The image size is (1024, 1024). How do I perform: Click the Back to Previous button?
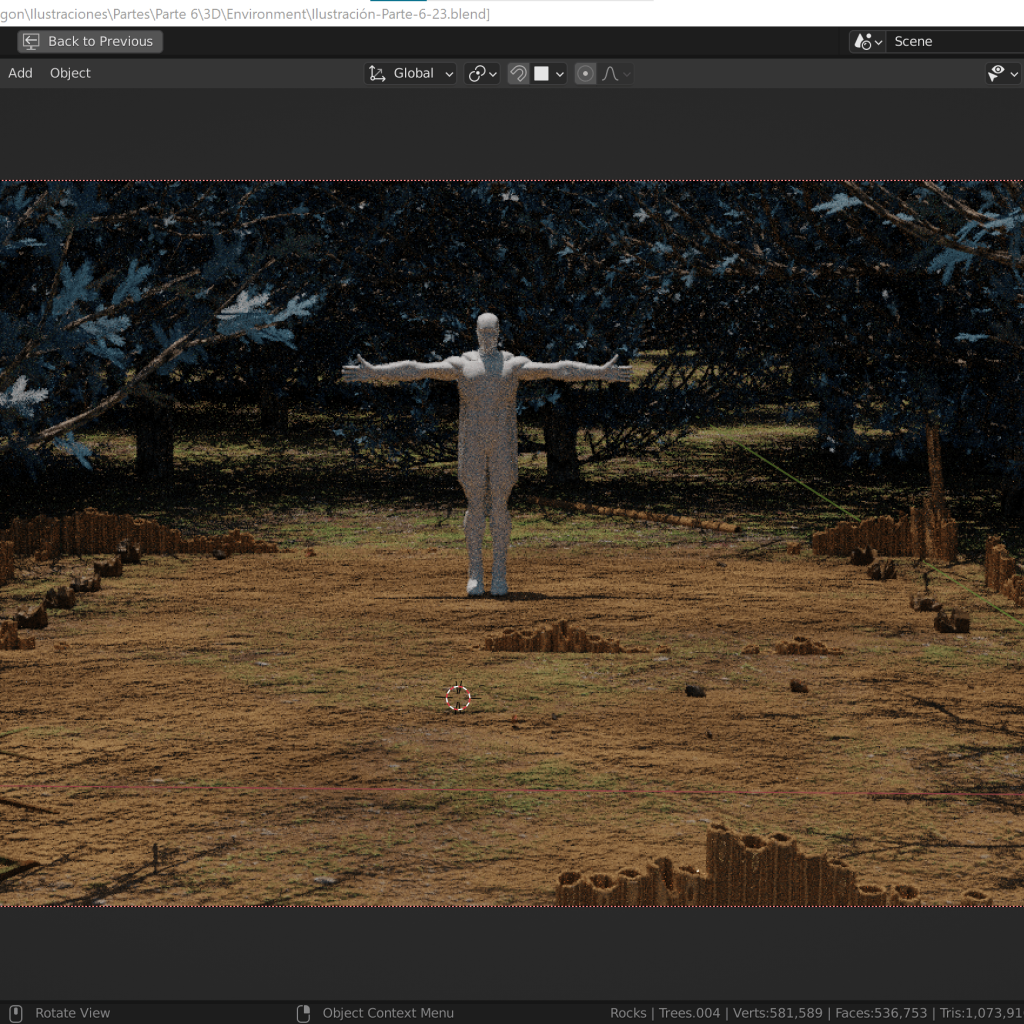click(x=90, y=41)
